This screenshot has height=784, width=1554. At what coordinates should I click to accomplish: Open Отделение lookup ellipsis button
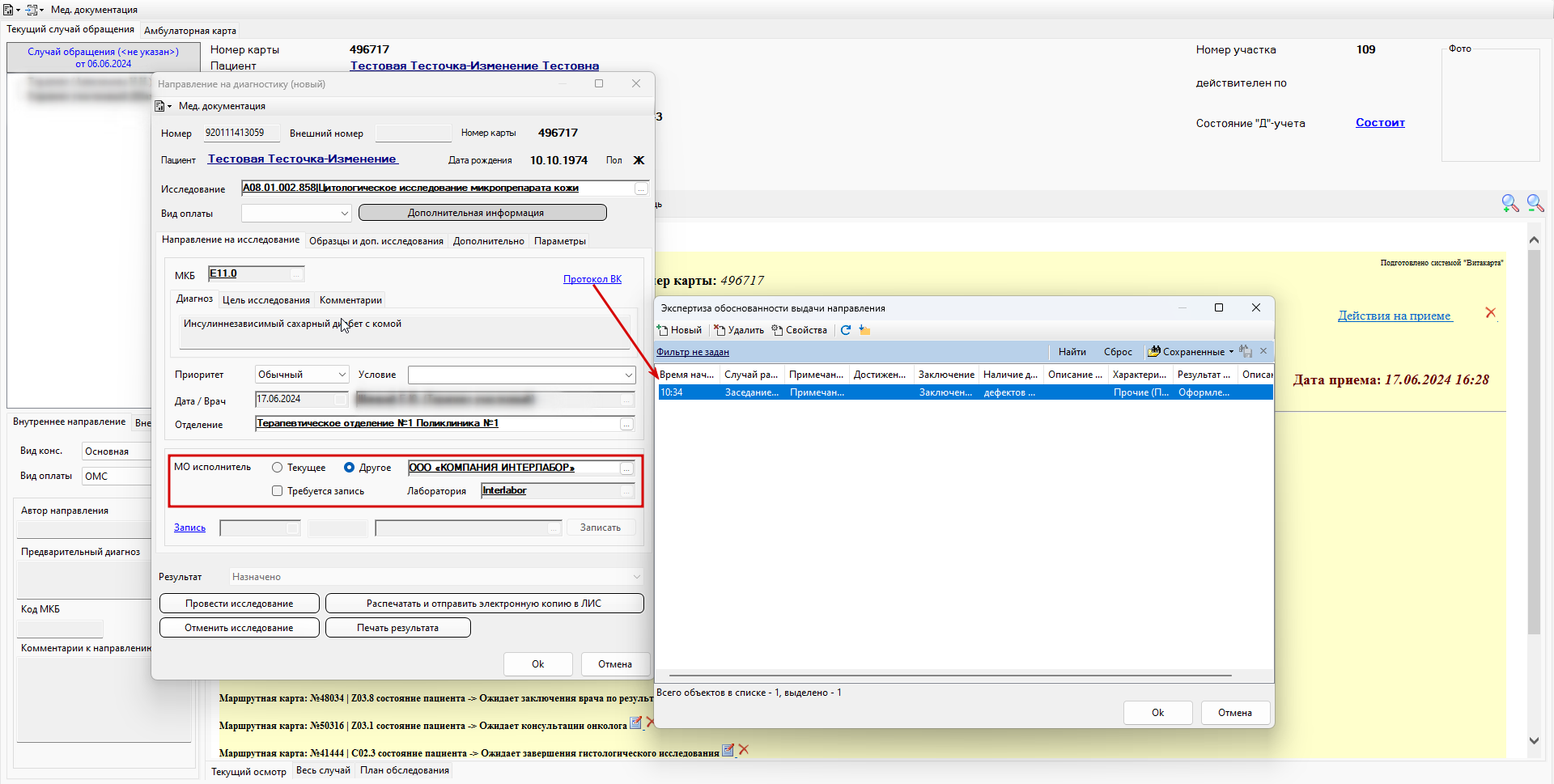626,424
